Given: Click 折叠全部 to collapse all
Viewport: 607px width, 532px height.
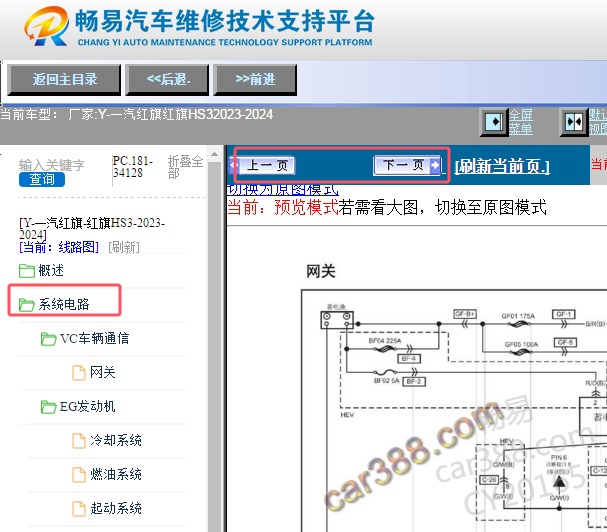Looking at the screenshot, I should (x=185, y=167).
